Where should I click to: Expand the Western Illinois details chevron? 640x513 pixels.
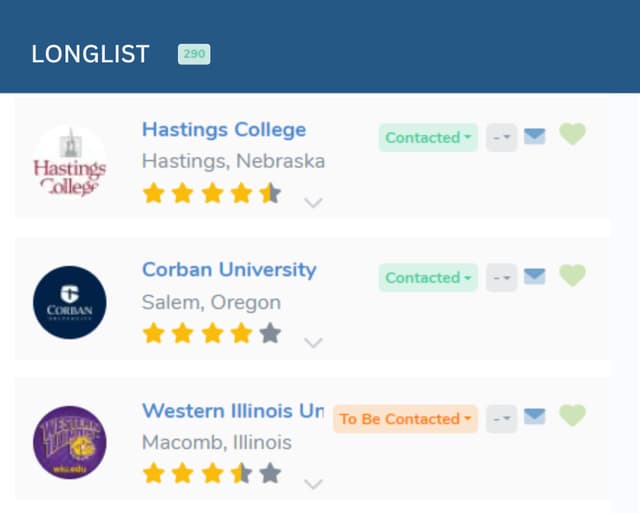tap(313, 484)
